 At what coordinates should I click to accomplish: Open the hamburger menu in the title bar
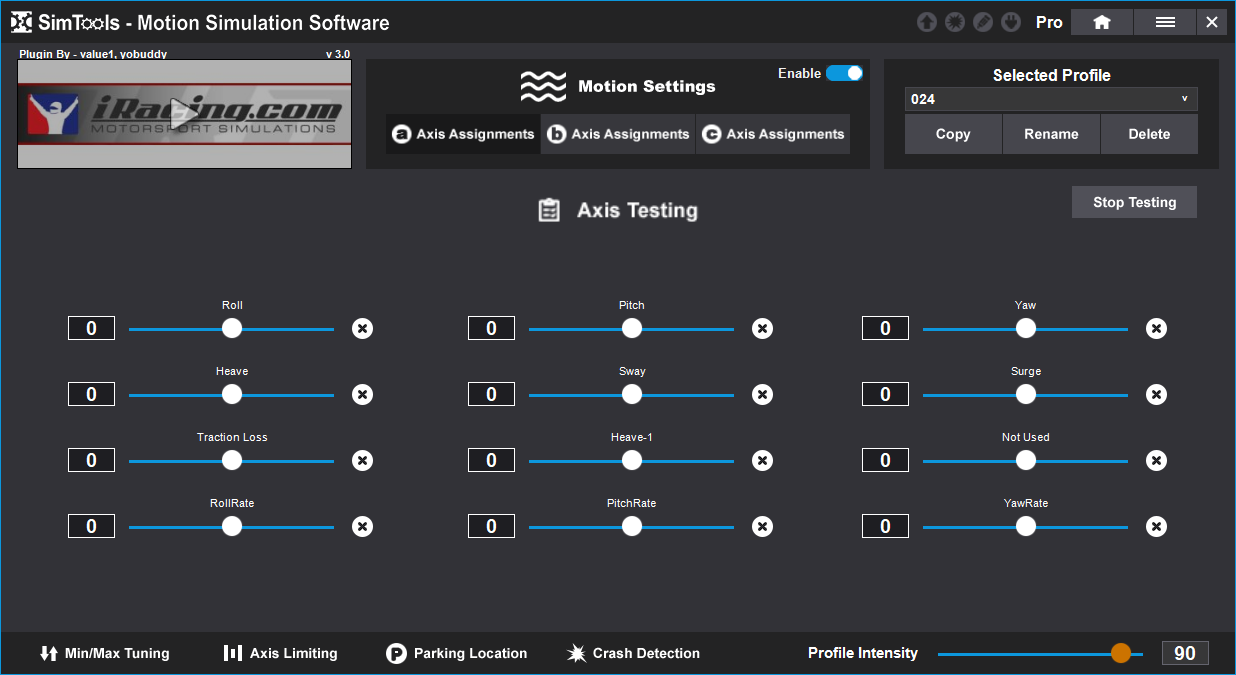[1164, 21]
